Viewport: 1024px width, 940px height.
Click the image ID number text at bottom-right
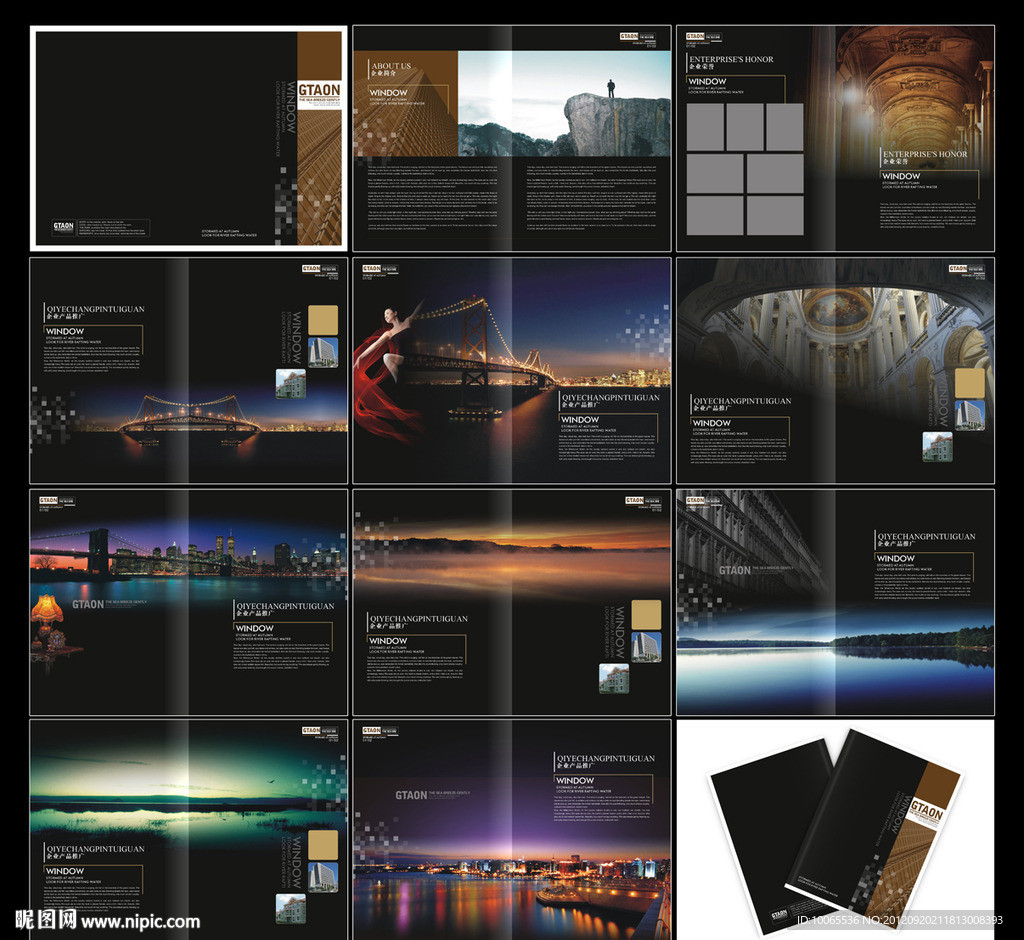901,920
